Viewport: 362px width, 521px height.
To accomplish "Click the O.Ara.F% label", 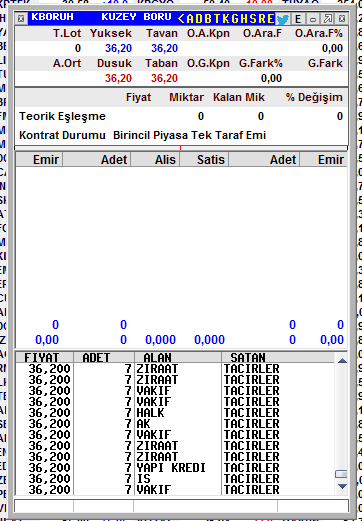I will (x=319, y=33).
